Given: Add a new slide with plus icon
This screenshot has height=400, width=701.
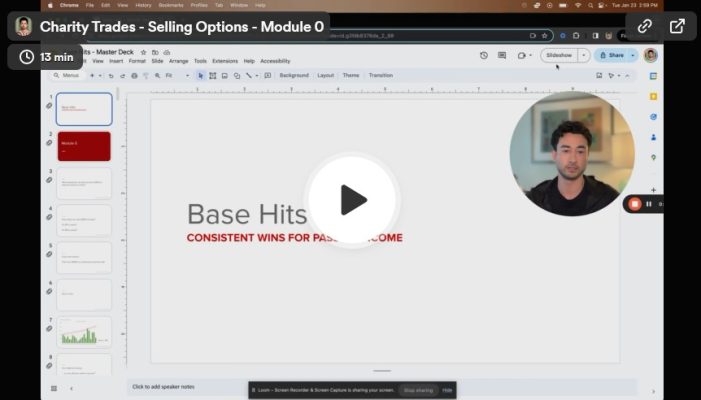Looking at the screenshot, I should tap(92, 76).
